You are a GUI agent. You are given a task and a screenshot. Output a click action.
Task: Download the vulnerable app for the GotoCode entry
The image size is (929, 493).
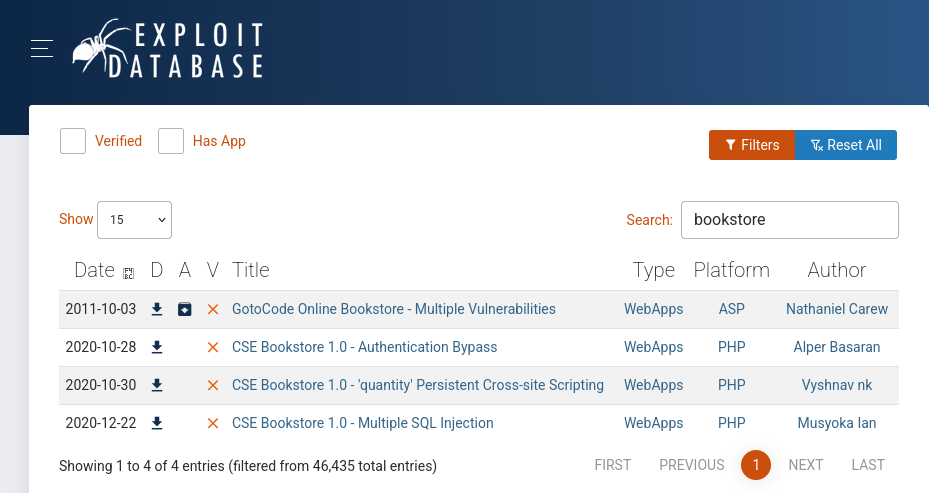click(185, 309)
